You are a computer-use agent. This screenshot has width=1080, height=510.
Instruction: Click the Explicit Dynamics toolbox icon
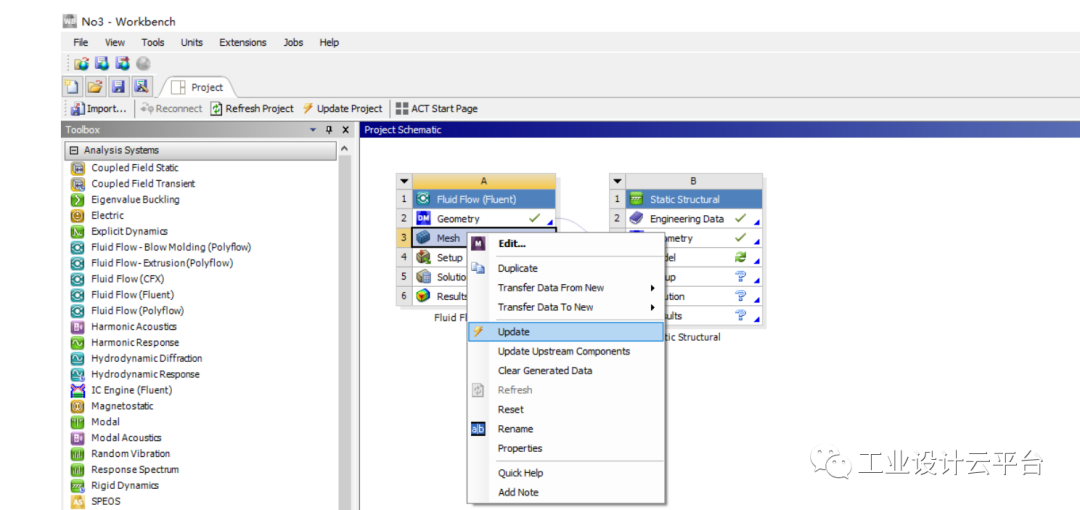(78, 231)
